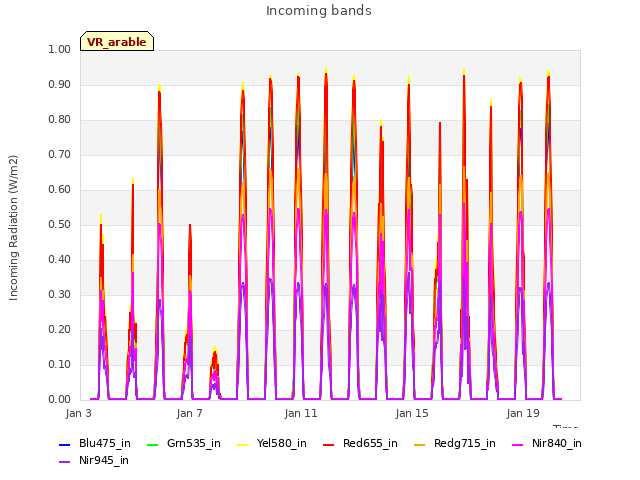The image size is (640, 480).
Task: Click the VR_arable annotation label
Action: pos(117,42)
